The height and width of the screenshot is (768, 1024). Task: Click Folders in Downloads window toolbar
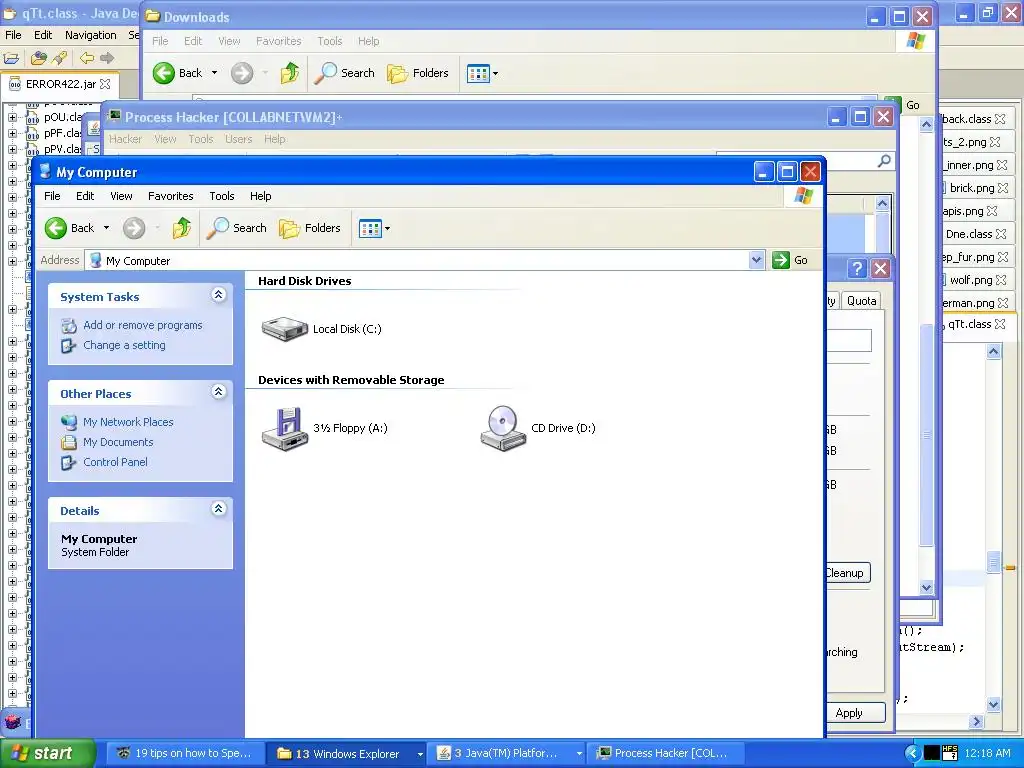click(x=418, y=73)
